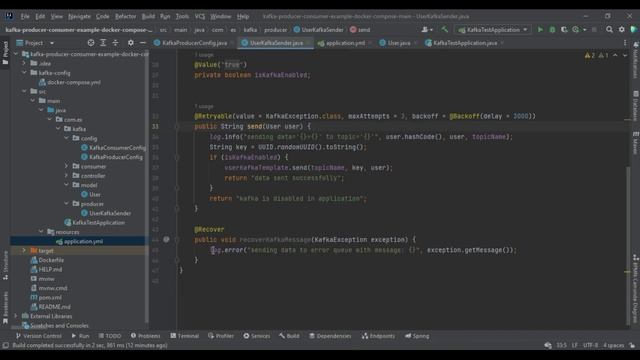Click gutter icon beside recoverKafkaMessage method
This screenshot has height=360, width=640.
click(x=166, y=240)
